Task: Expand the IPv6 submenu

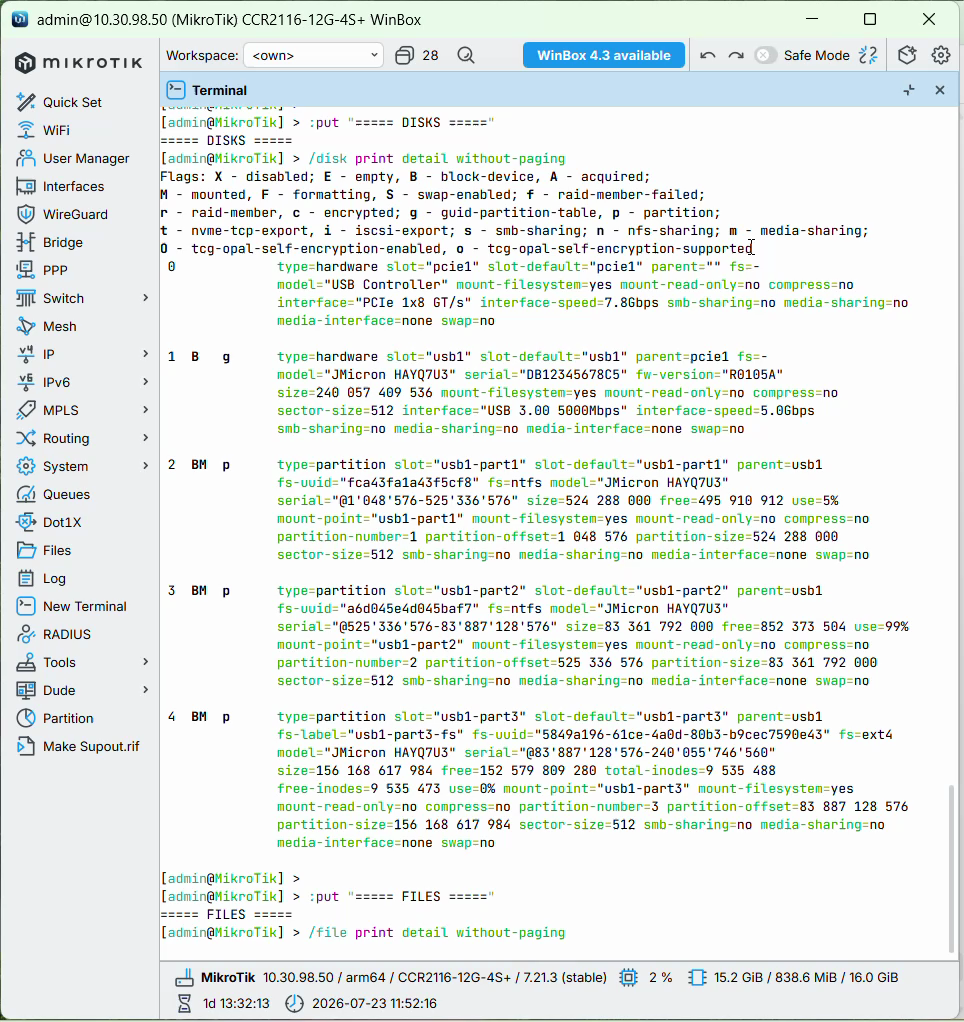Action: pyautogui.click(x=146, y=382)
